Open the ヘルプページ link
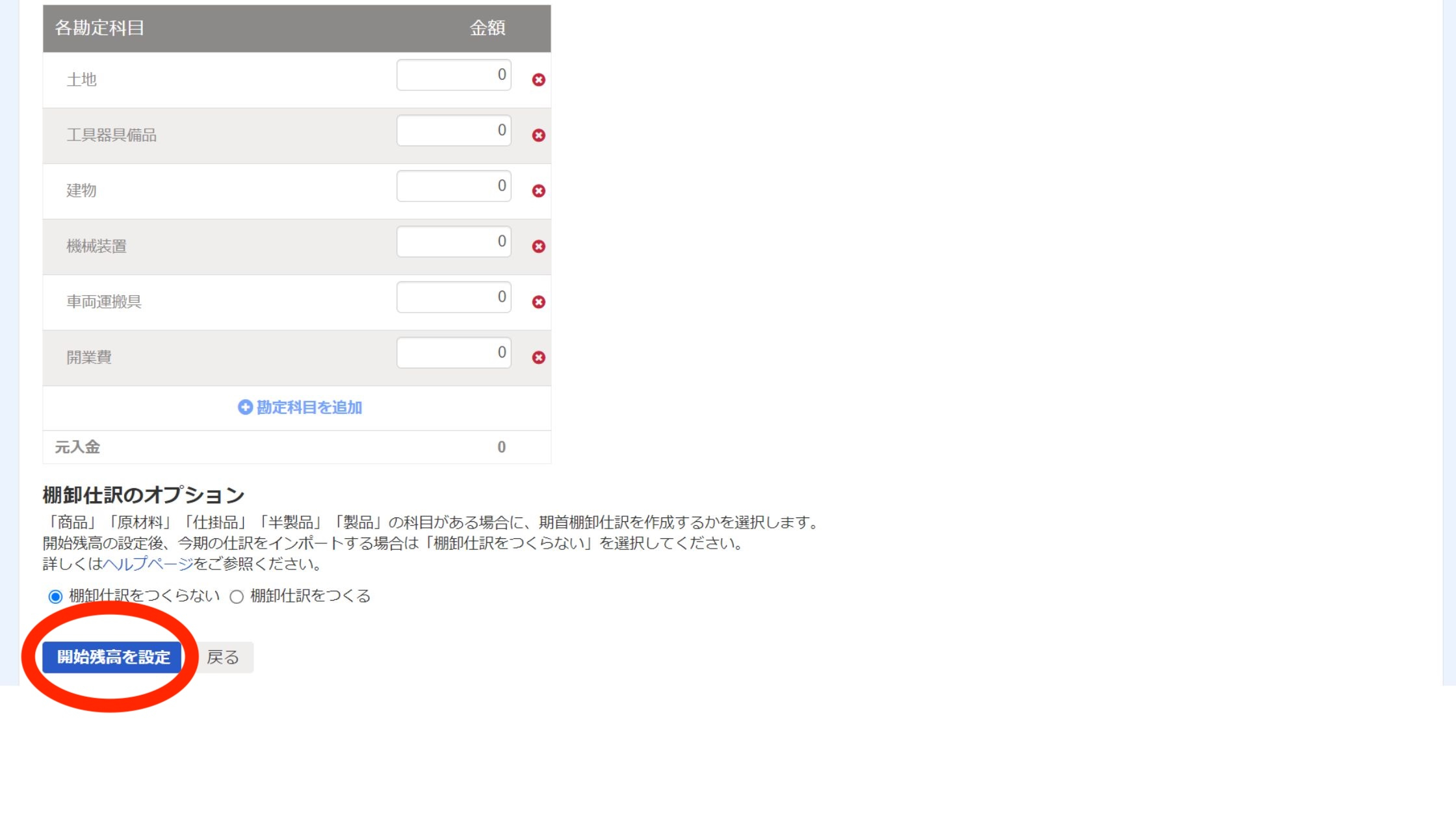 click(148, 564)
